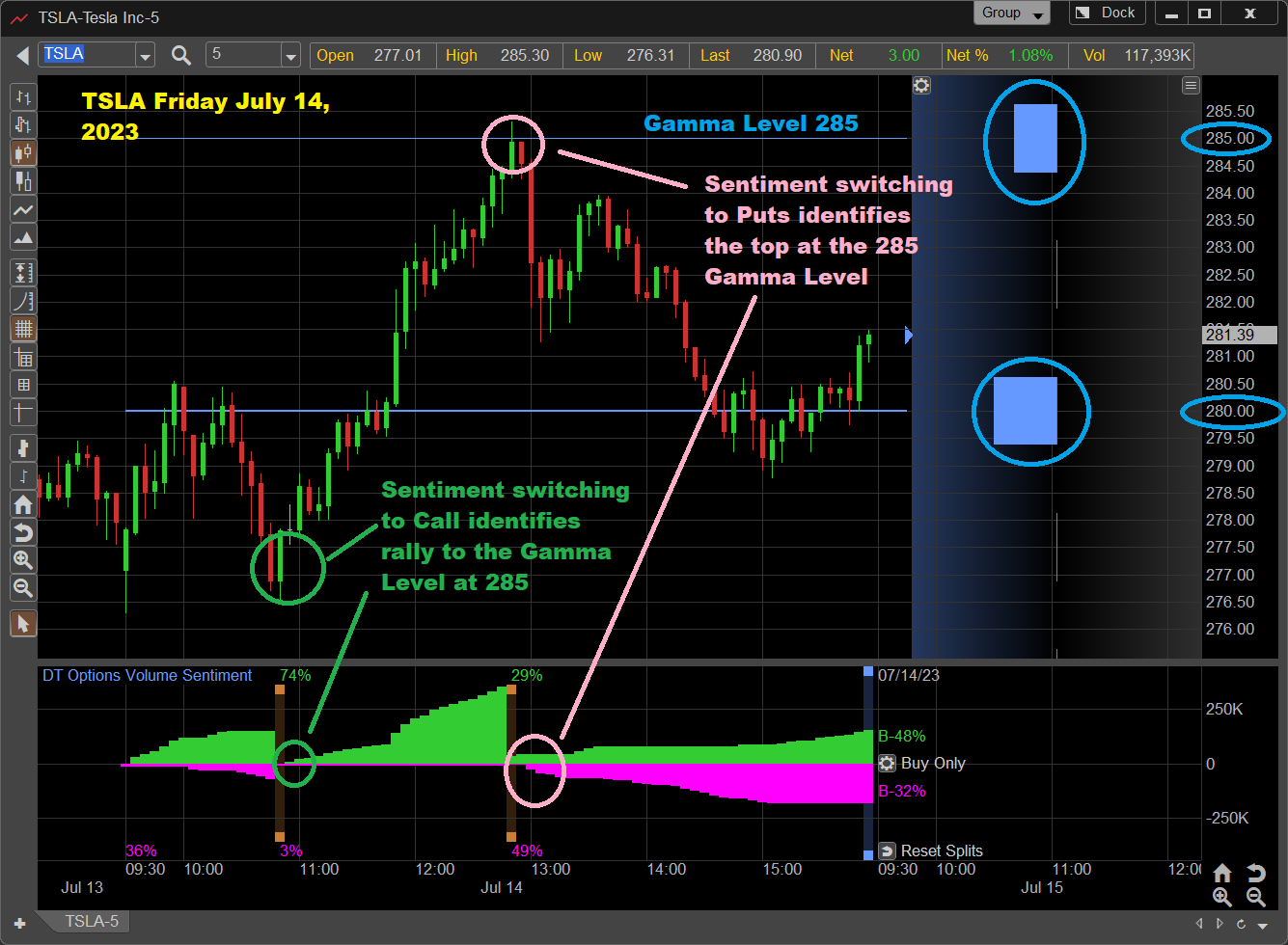Open the chart settings gear above the price ladder

click(x=921, y=86)
